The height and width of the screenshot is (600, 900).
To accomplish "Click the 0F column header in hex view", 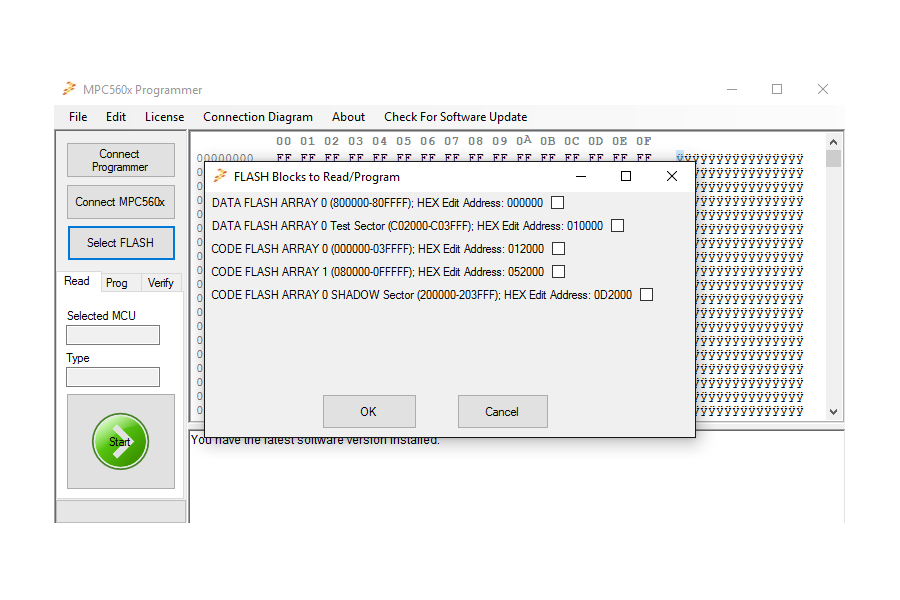I will point(643,141).
